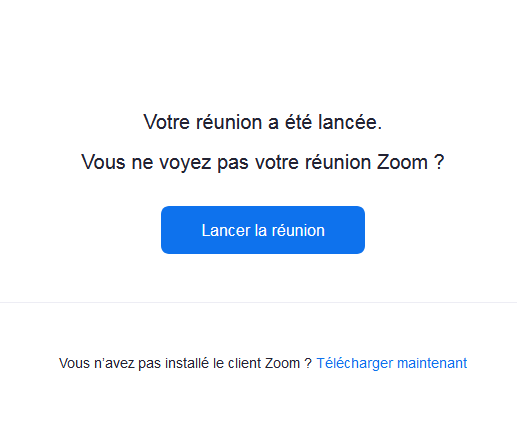Click the word voyez in the second line
This screenshot has height=441, width=517.
(x=185, y=163)
